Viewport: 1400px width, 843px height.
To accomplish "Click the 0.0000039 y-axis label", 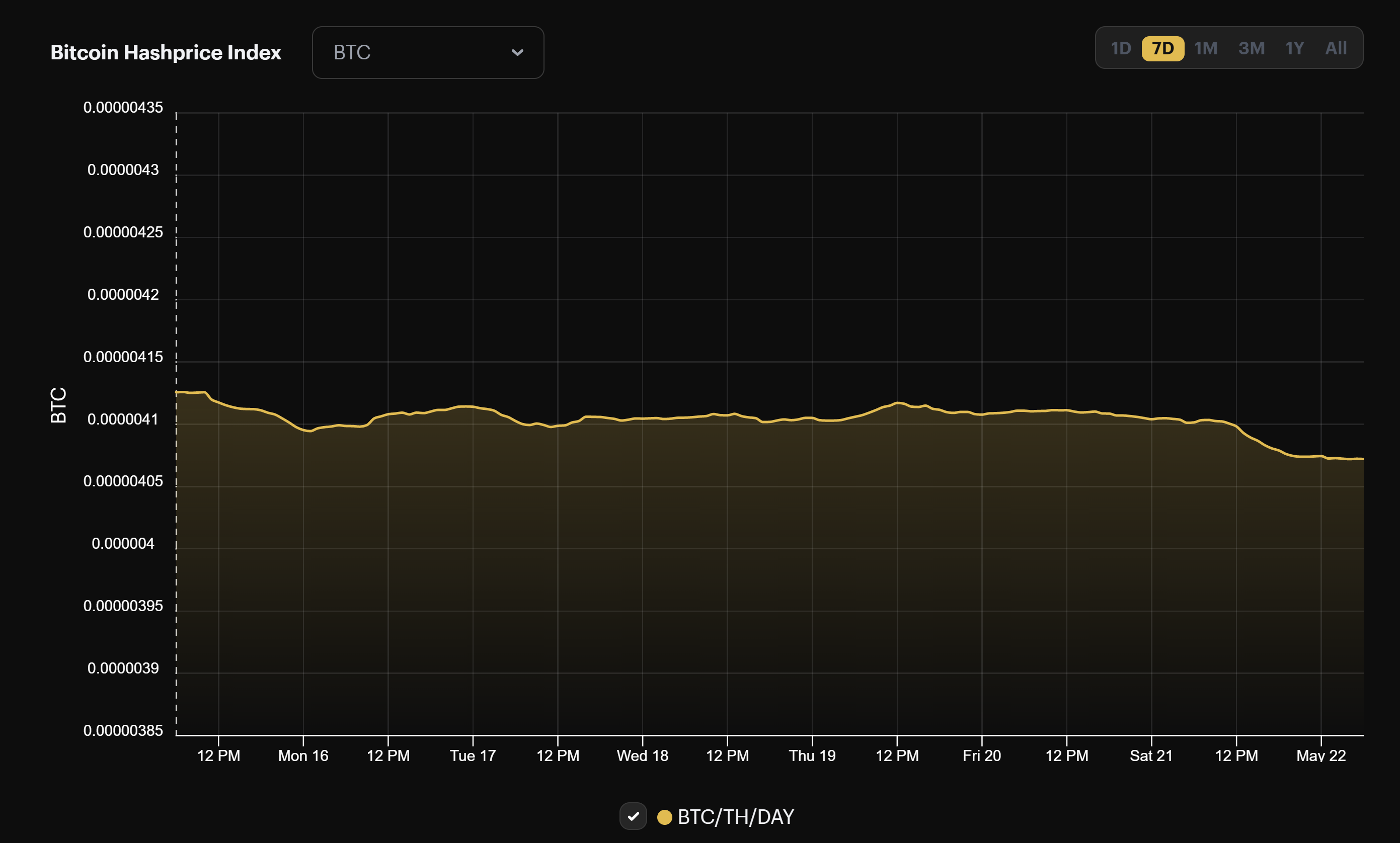I will point(123,668).
